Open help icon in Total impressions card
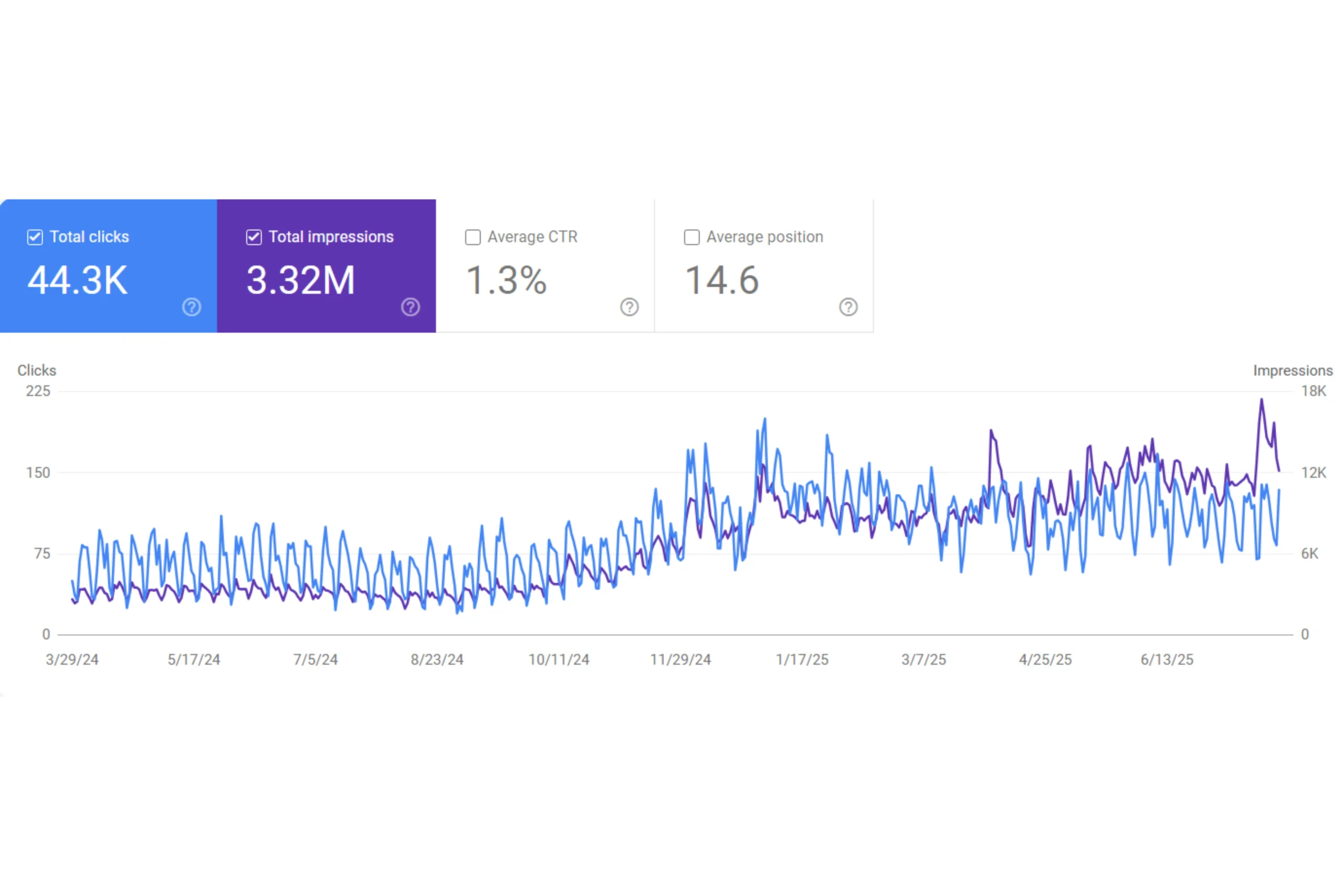This screenshot has width=1344, height=896. pyautogui.click(x=410, y=307)
